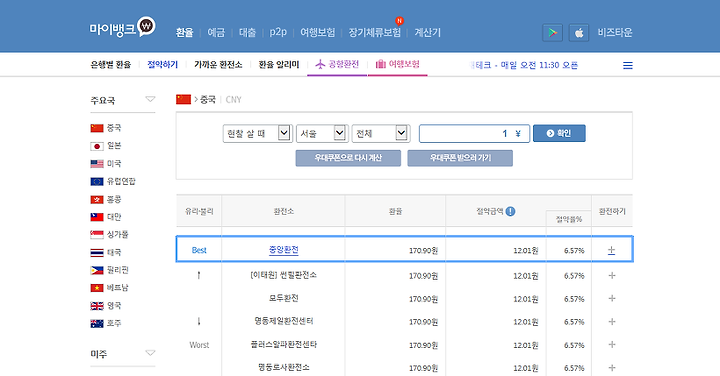Click the airplane 공항환전 icon
720x376 pixels.
(x=320, y=64)
